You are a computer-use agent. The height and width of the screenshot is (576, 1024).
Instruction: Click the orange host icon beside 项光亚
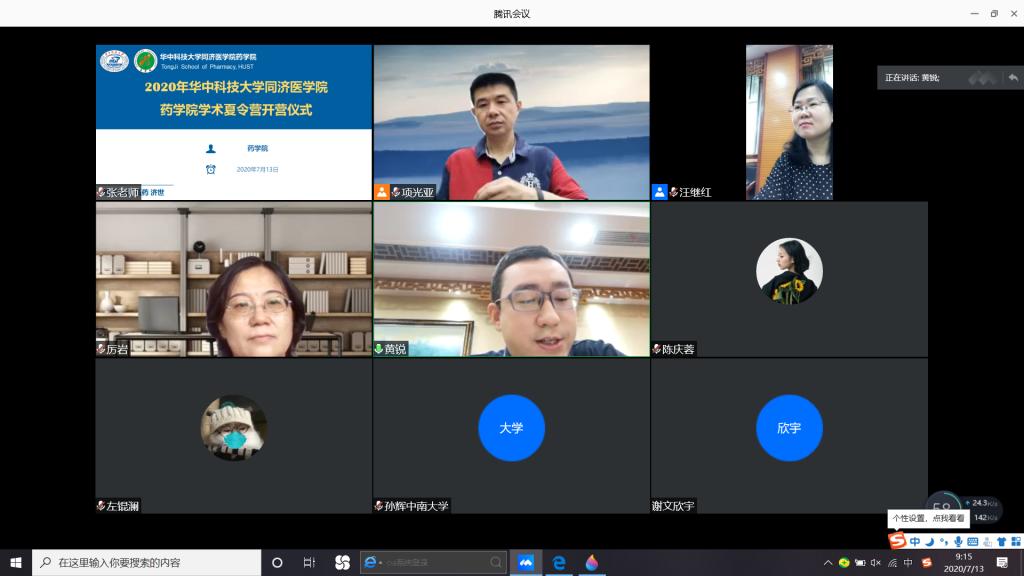coord(382,192)
